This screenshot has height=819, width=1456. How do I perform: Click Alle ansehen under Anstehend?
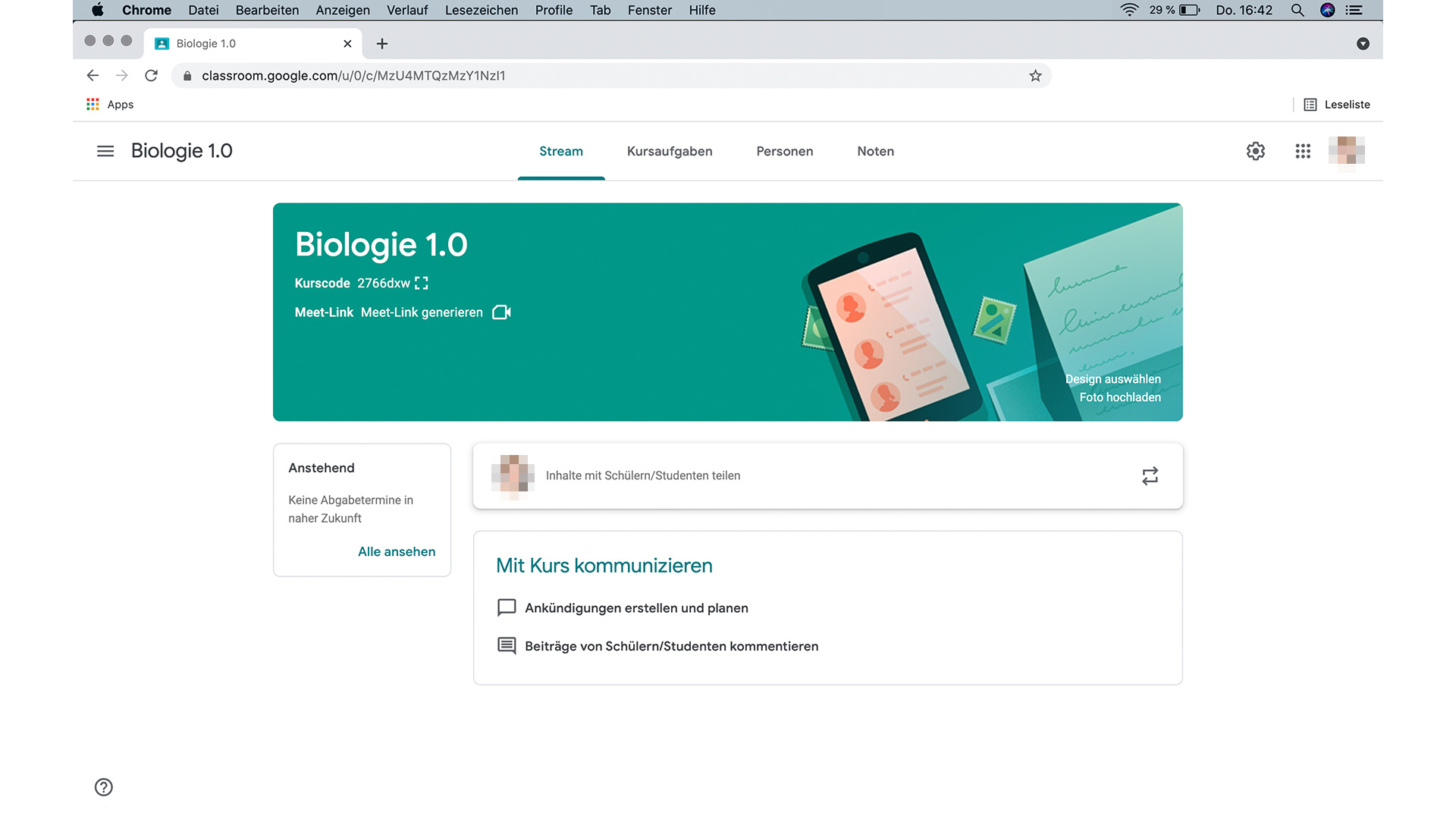click(x=397, y=551)
